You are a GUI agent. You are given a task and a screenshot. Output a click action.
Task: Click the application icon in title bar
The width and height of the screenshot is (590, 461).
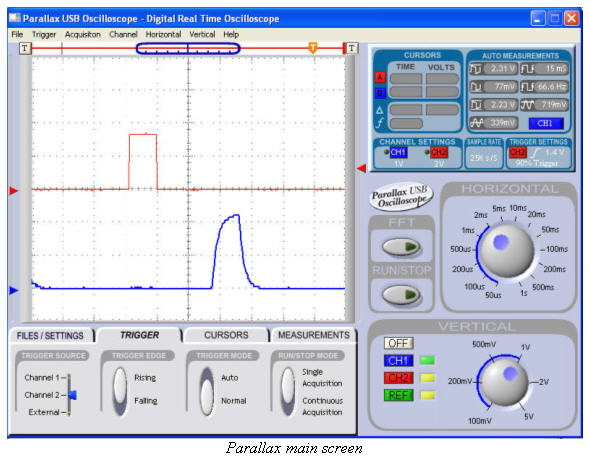point(15,18)
